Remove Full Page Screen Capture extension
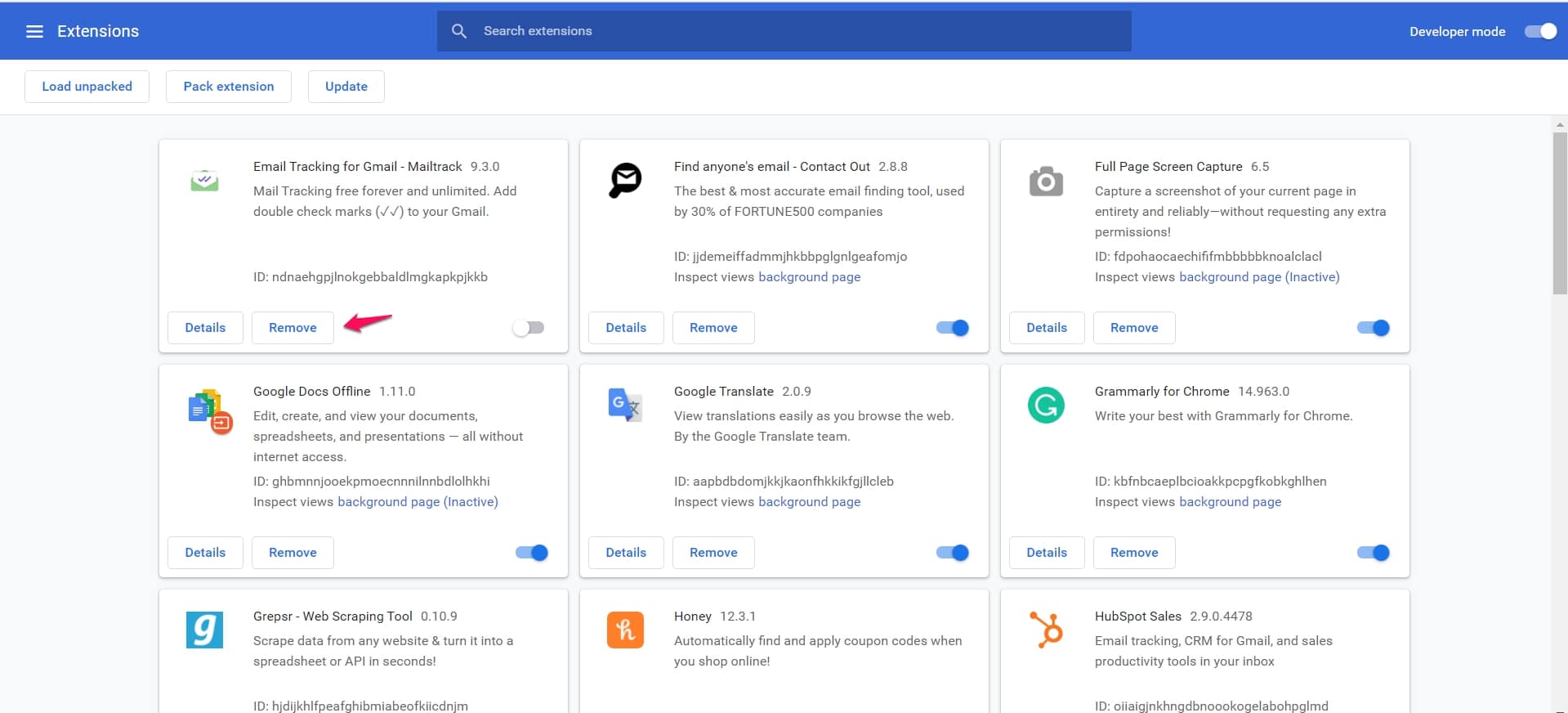 [x=1134, y=328]
